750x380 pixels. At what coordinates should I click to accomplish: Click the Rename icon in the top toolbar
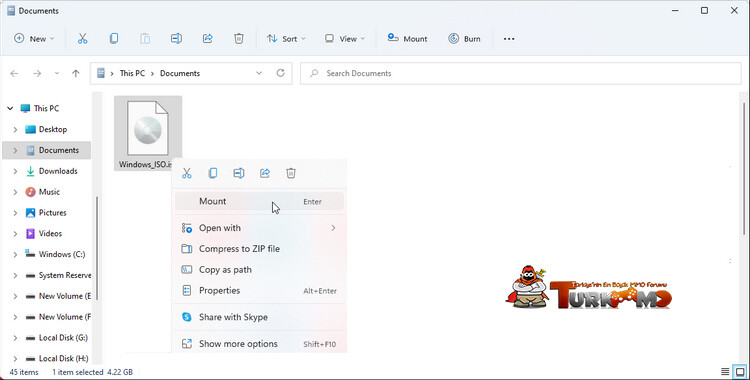tap(176, 39)
